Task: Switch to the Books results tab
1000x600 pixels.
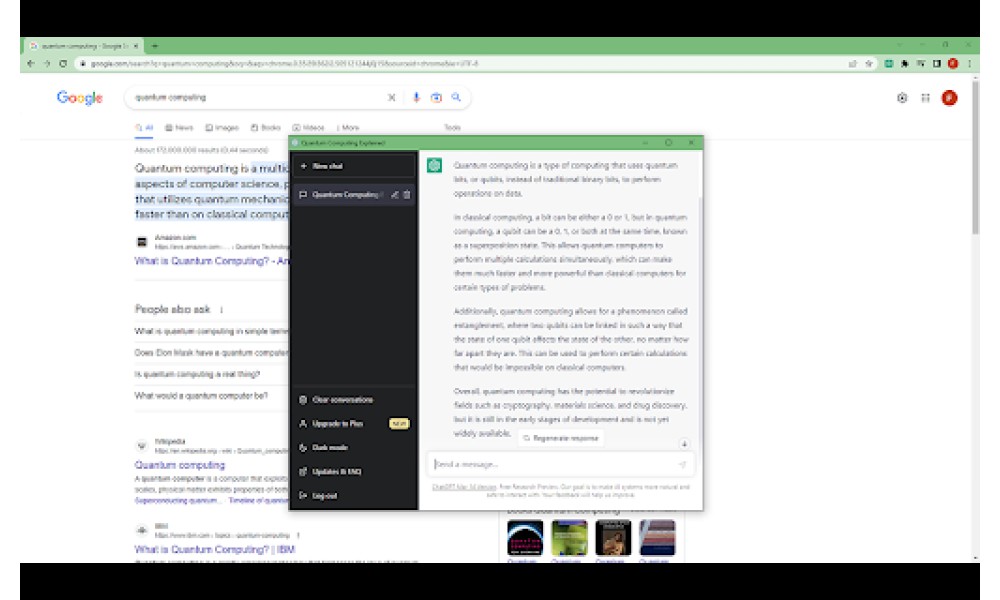Action: point(266,128)
